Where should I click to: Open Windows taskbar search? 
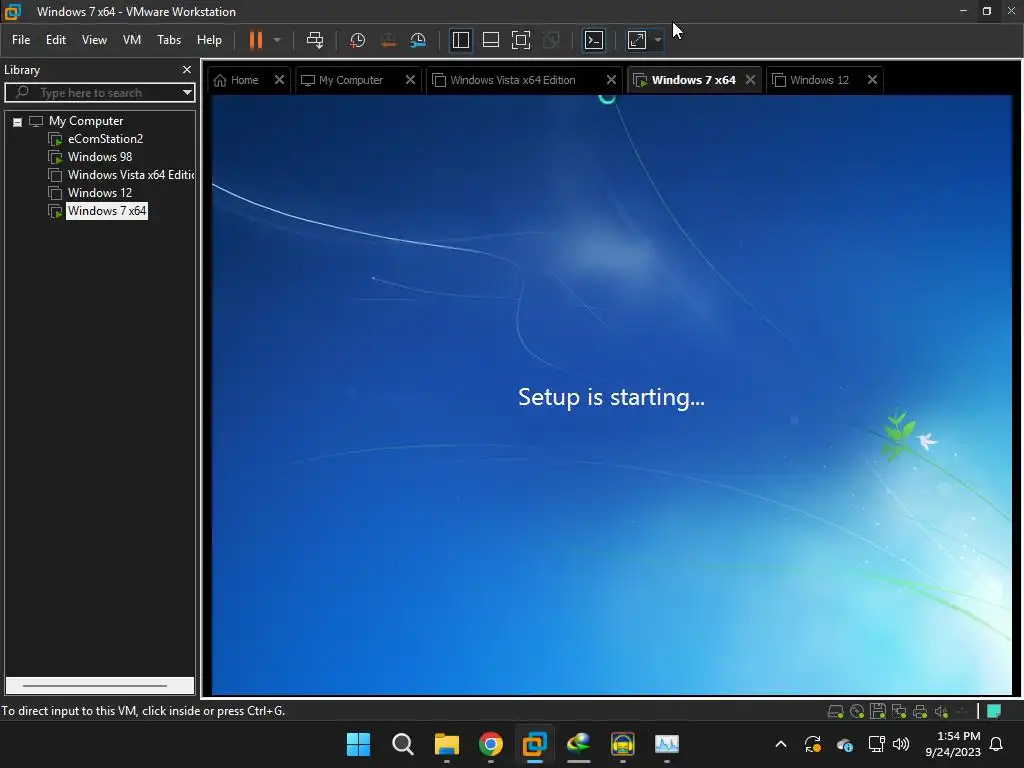[402, 744]
